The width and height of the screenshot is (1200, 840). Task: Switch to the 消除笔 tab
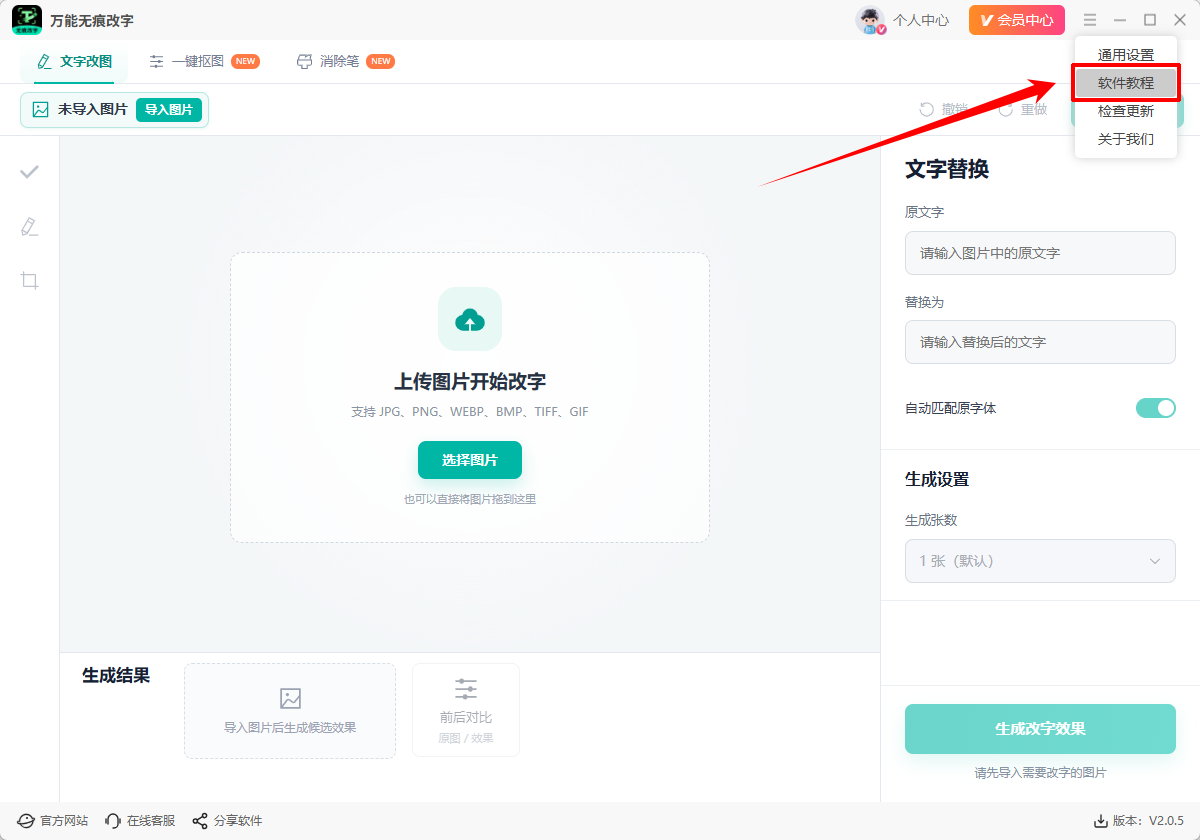(x=345, y=61)
